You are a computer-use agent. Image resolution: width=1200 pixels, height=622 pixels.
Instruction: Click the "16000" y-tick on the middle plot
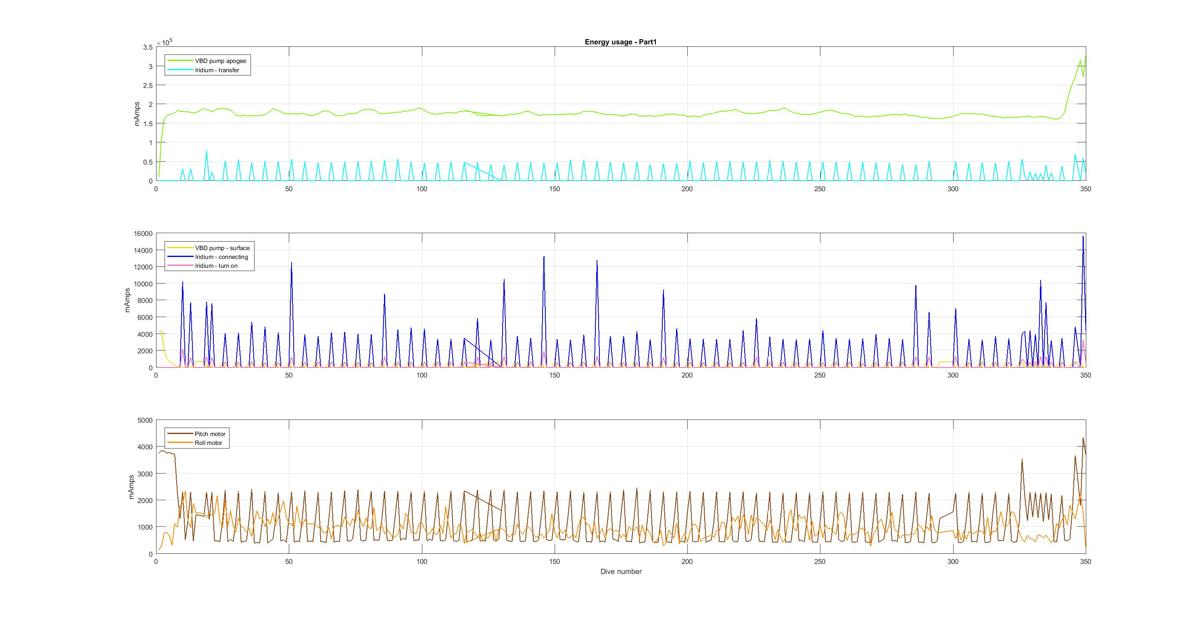pyautogui.click(x=142, y=234)
